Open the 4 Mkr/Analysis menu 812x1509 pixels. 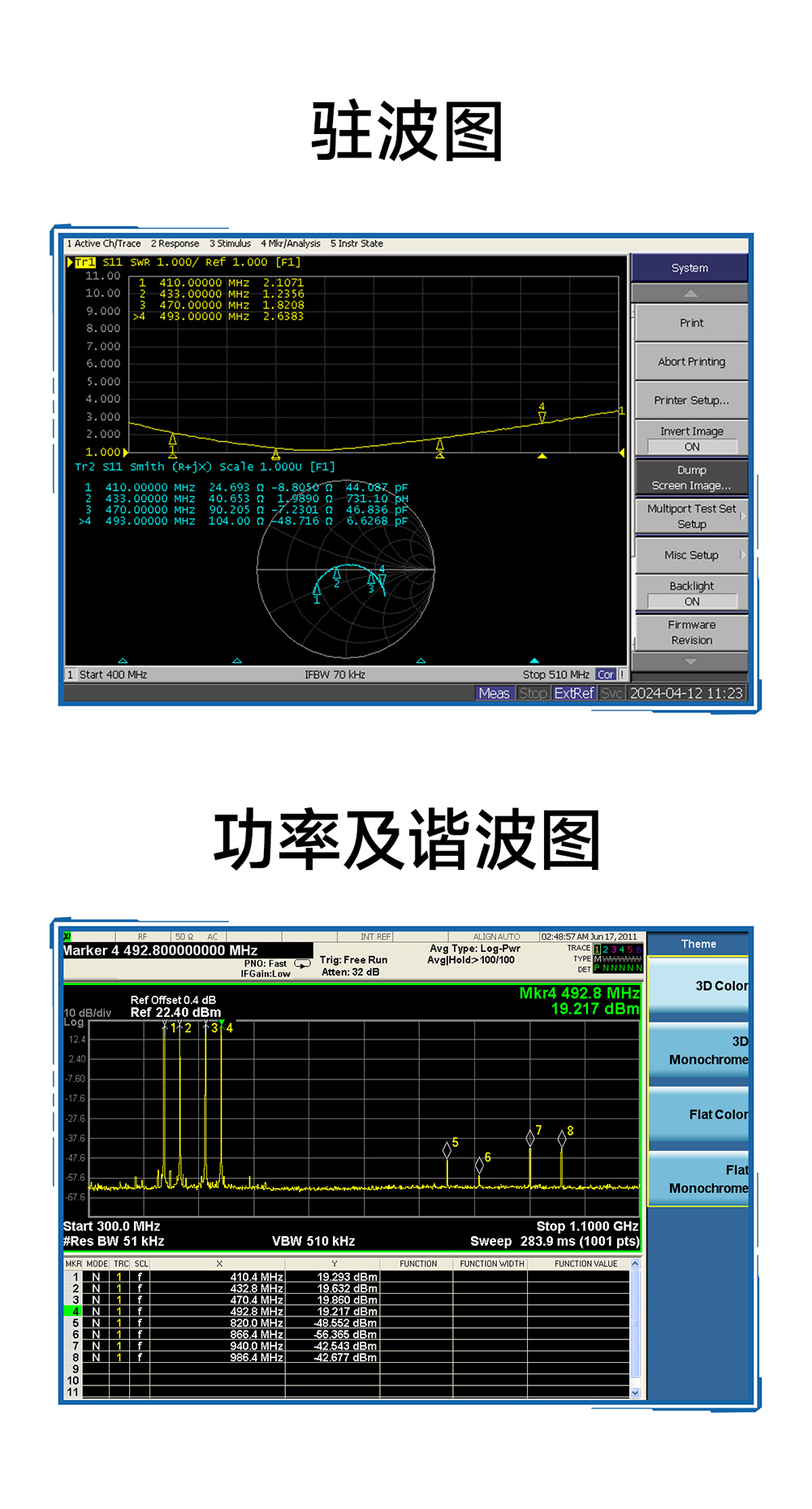291,244
